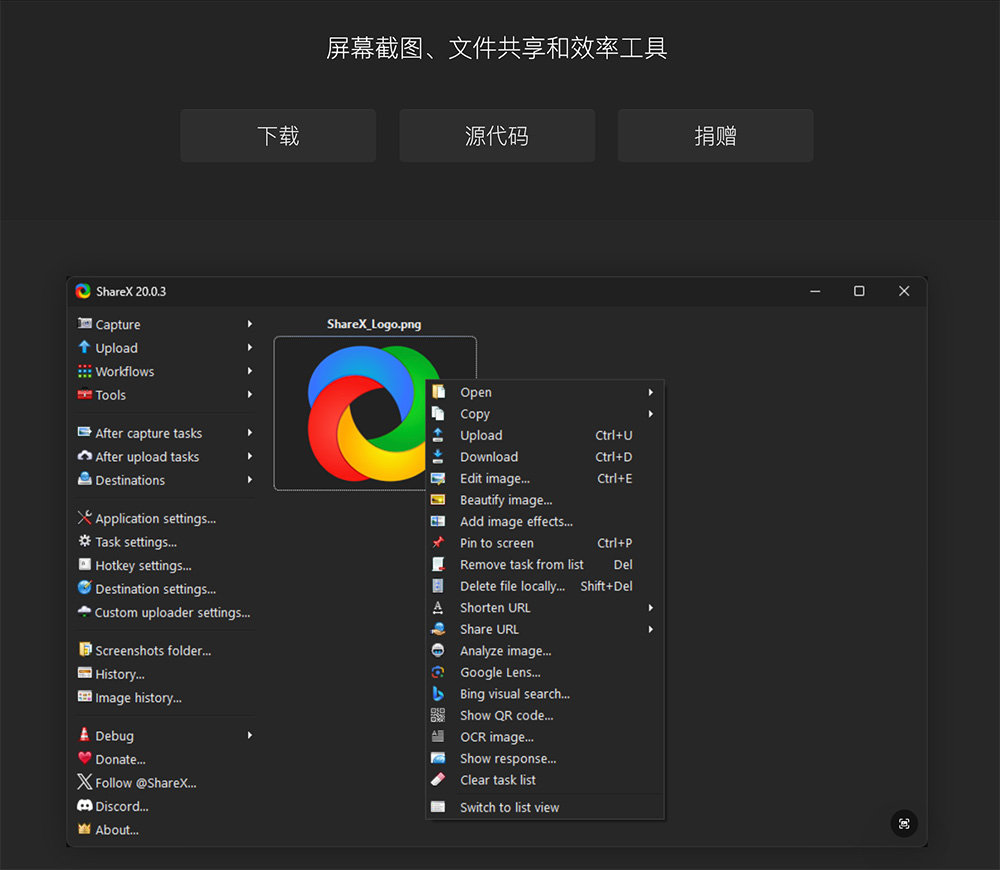
Task: Click the Clear task list eraser icon
Action: click(438, 779)
